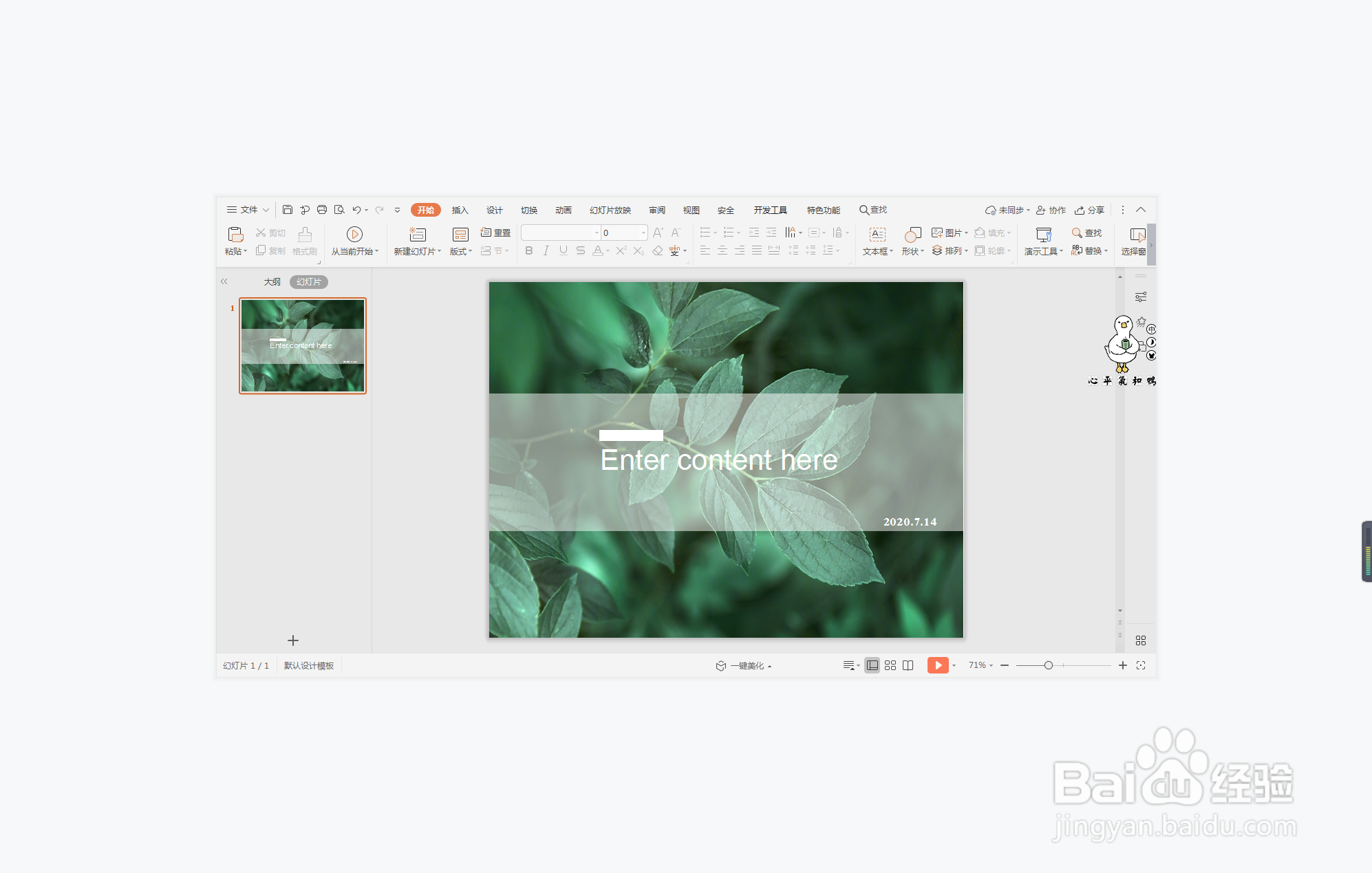The height and width of the screenshot is (873, 1372).
Task: Click the Print icon in quick toolbar
Action: point(322,210)
